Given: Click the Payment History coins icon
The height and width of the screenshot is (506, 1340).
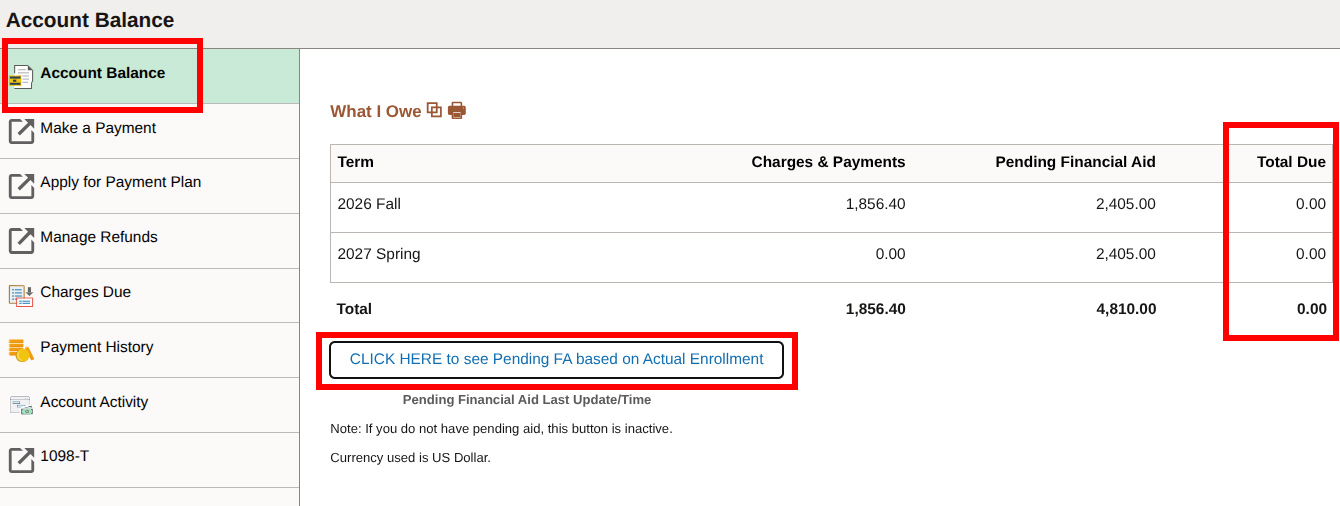Looking at the screenshot, I should (x=21, y=350).
